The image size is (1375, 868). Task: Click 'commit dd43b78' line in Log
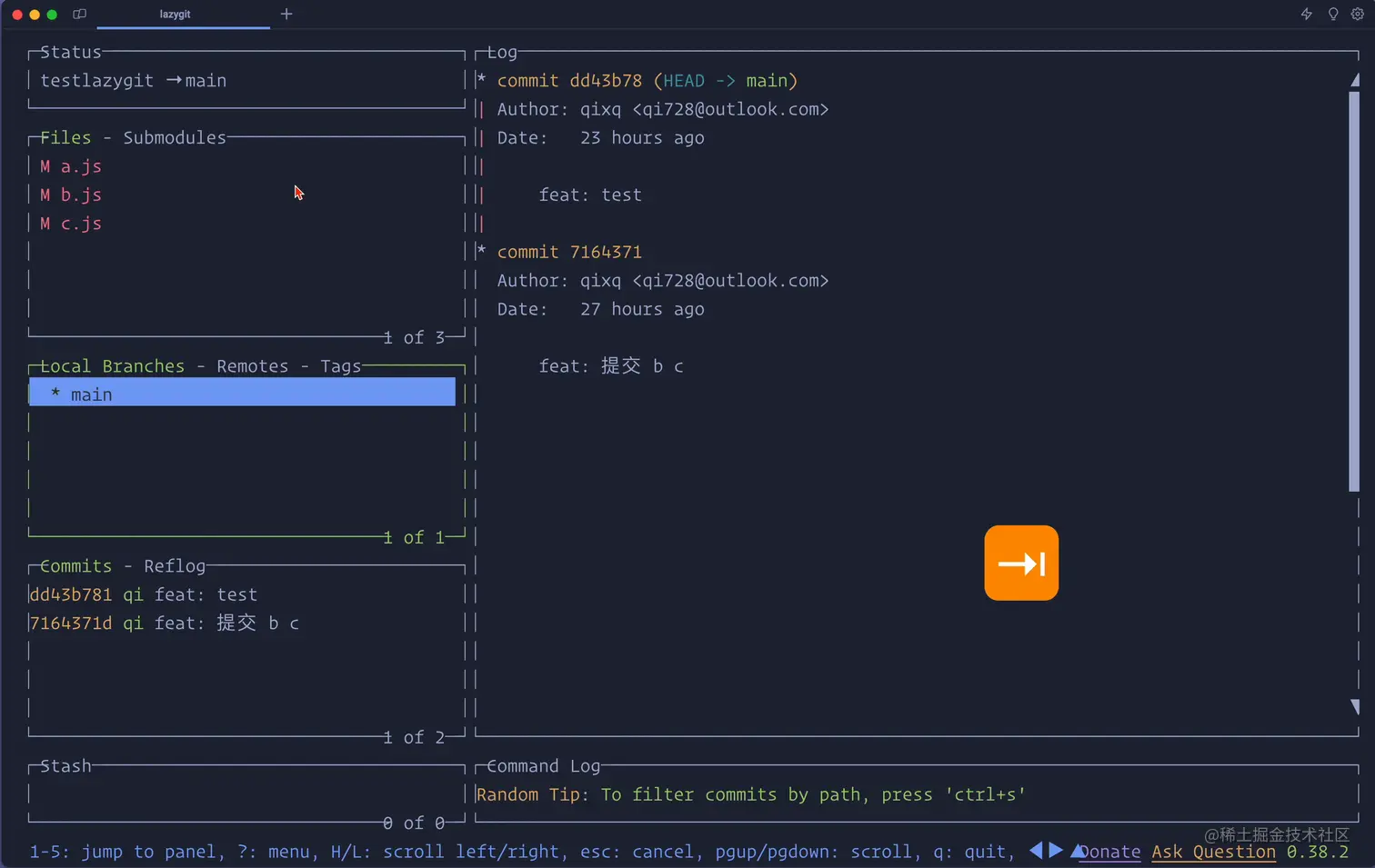coord(647,80)
